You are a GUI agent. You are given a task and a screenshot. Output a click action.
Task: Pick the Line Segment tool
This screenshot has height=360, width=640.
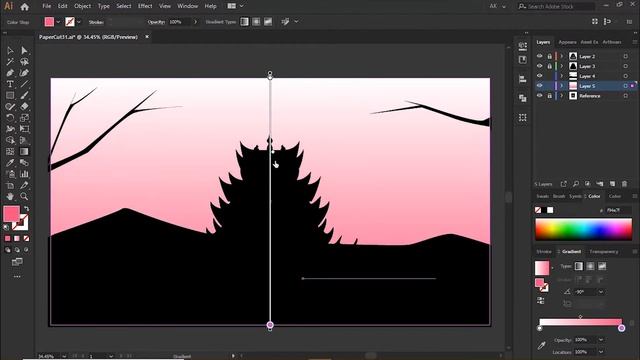(24, 84)
